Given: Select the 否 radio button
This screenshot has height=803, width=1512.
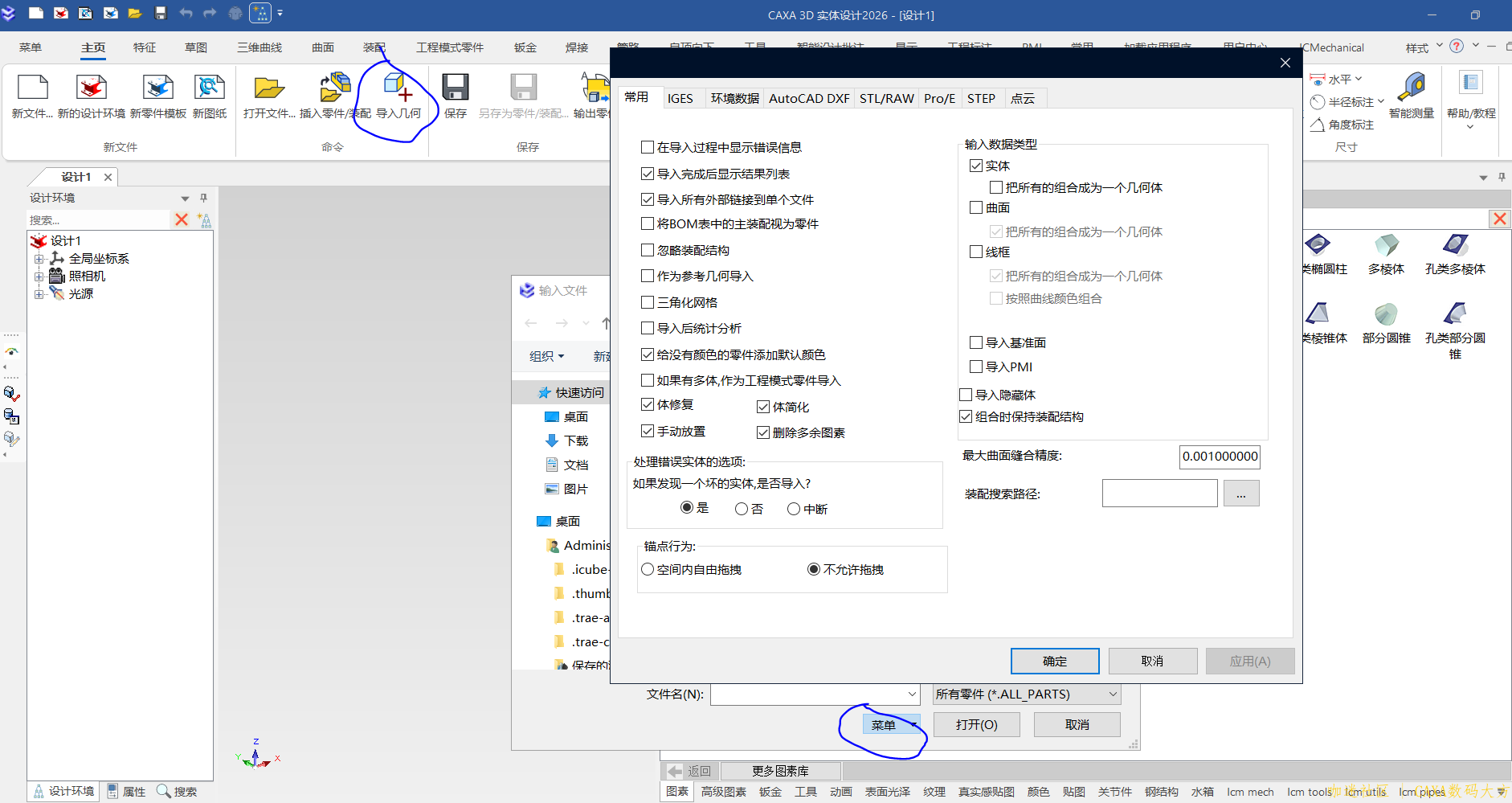Looking at the screenshot, I should [741, 508].
